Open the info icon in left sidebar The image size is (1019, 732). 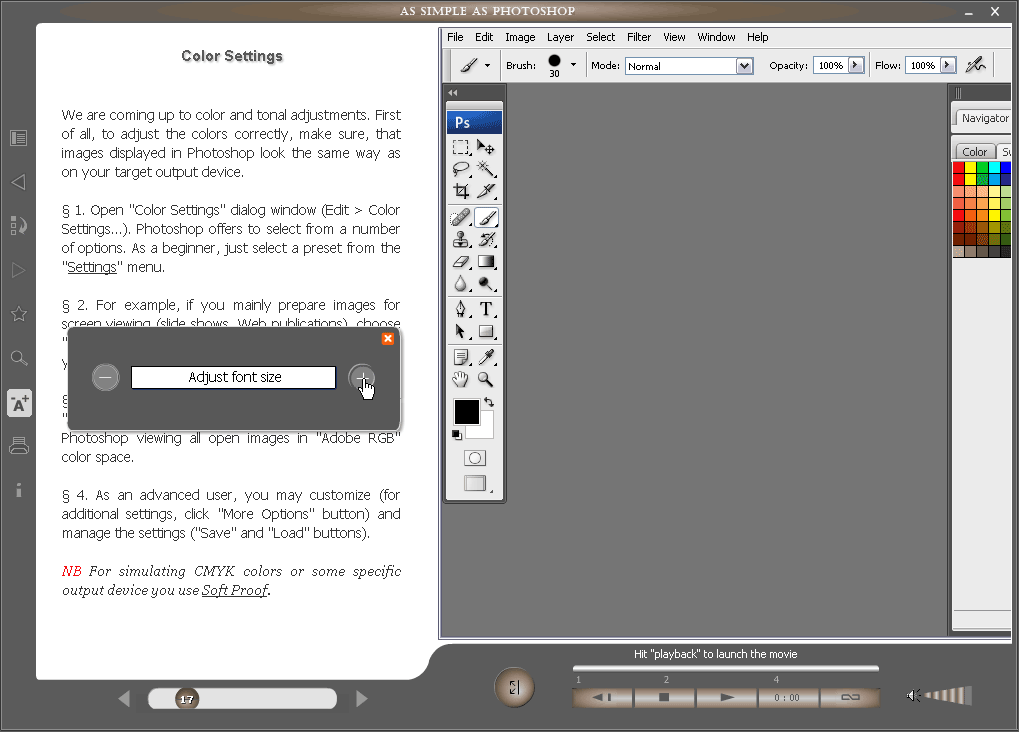(x=19, y=490)
